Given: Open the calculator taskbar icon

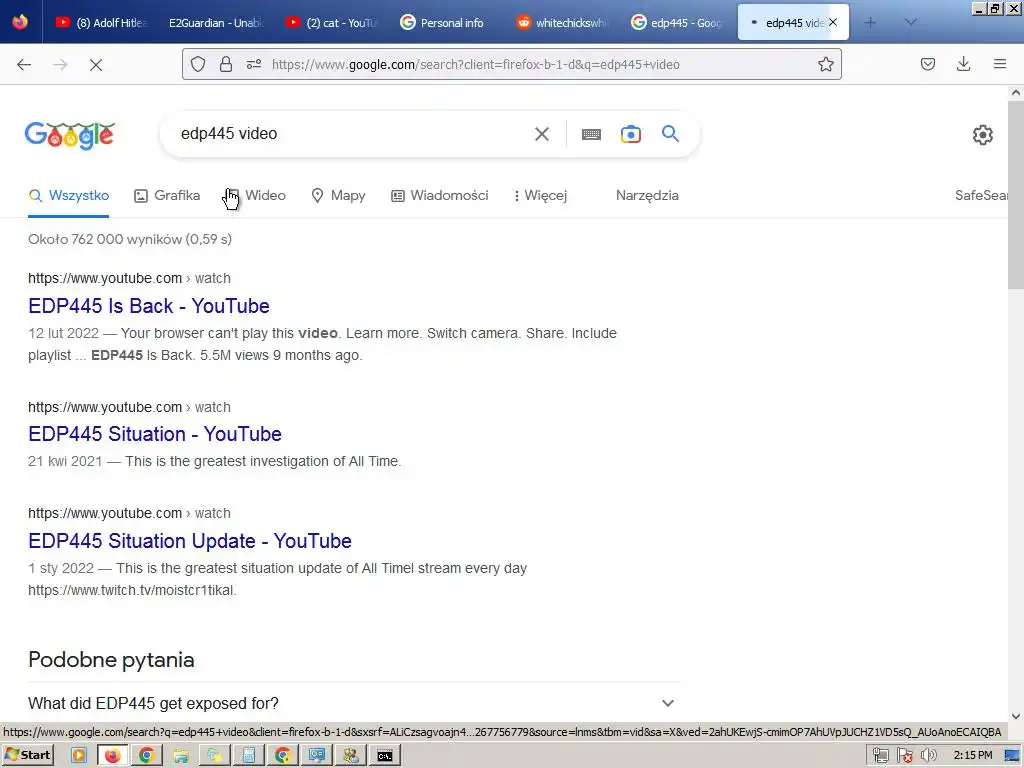Looking at the screenshot, I should click(249, 756).
